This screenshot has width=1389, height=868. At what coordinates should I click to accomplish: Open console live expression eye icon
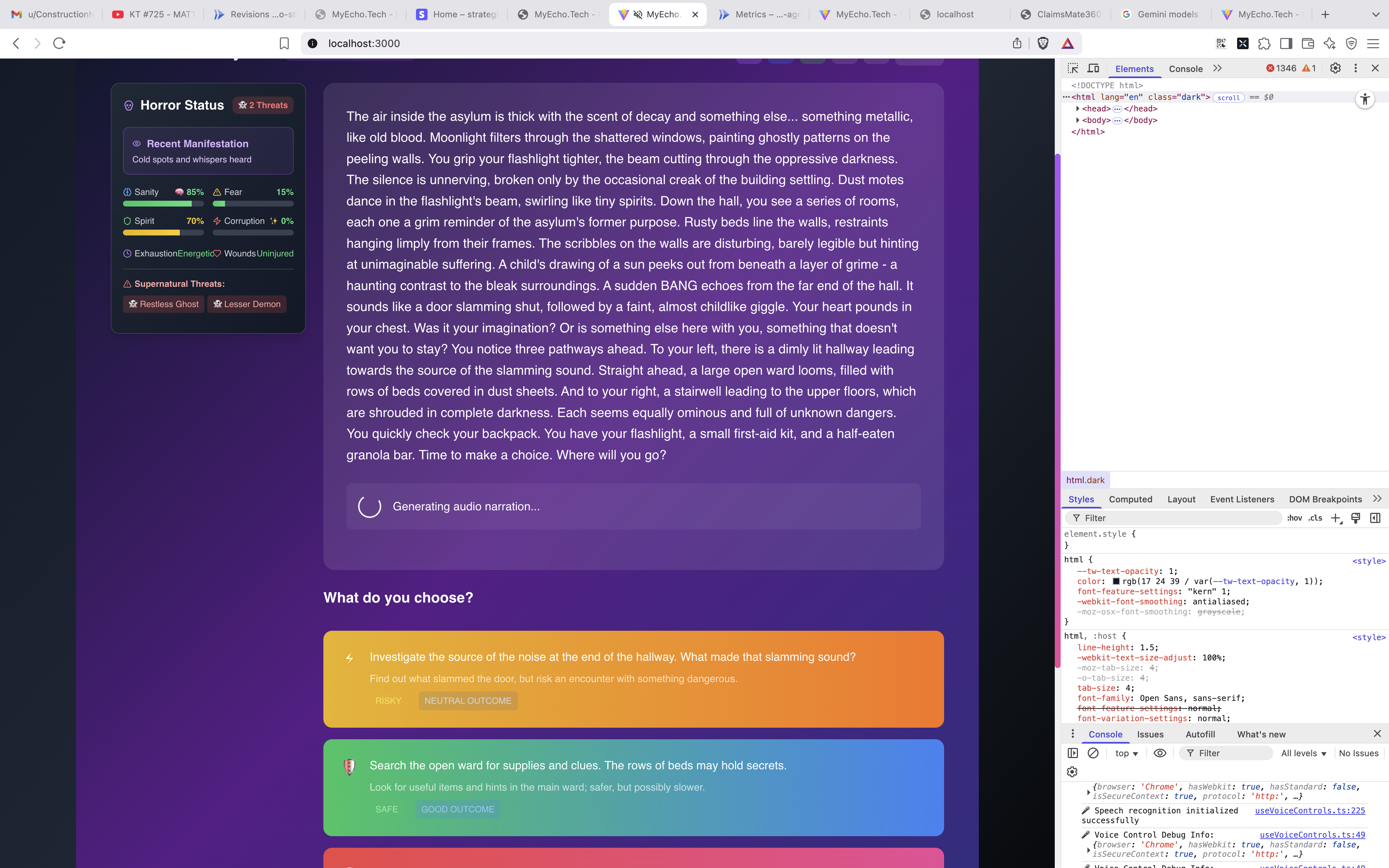(x=1160, y=753)
